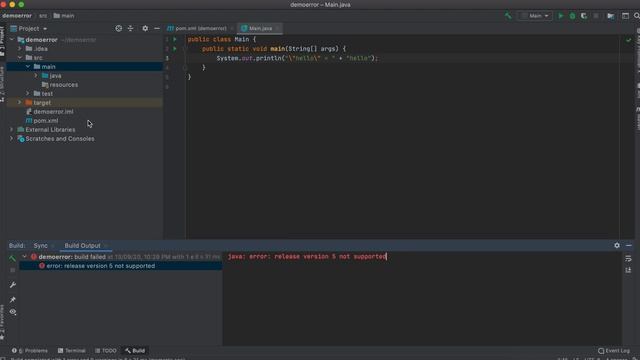The image size is (640, 360).
Task: Click the main breadcrumb in the navigation bar
Action: pyautogui.click(x=64, y=16)
